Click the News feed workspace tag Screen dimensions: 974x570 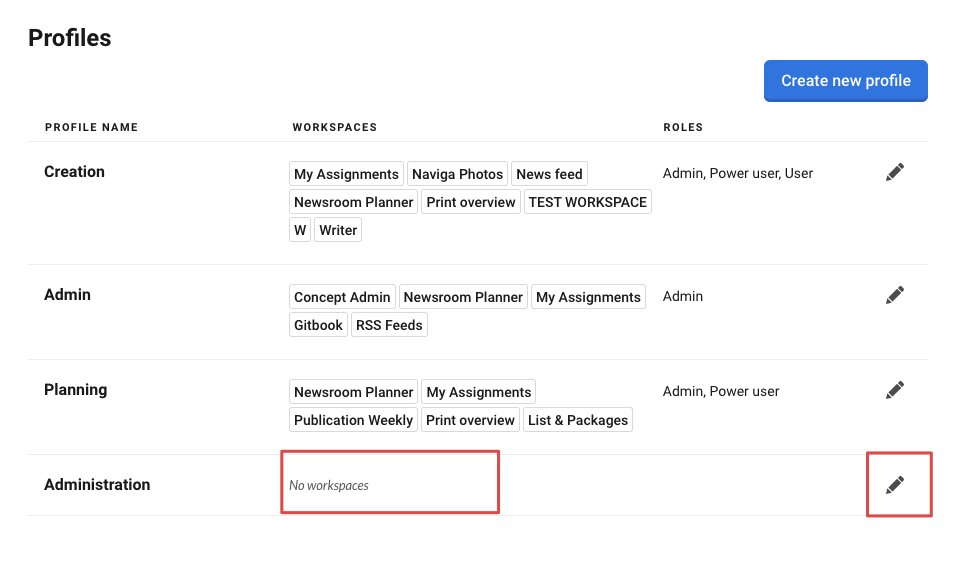coord(549,174)
